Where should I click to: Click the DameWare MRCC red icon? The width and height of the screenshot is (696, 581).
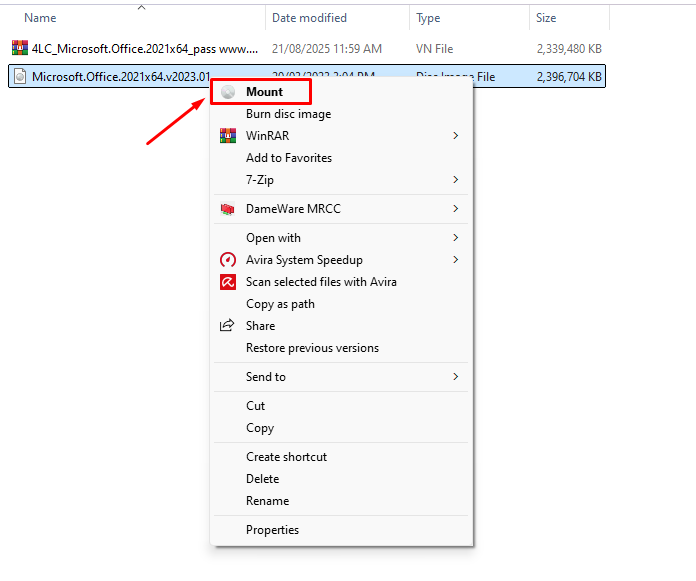[228, 209]
